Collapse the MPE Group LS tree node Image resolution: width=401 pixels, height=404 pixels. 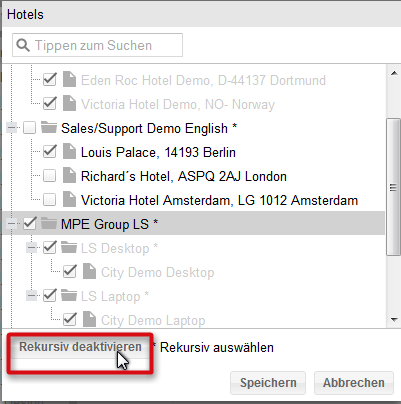tap(11, 223)
